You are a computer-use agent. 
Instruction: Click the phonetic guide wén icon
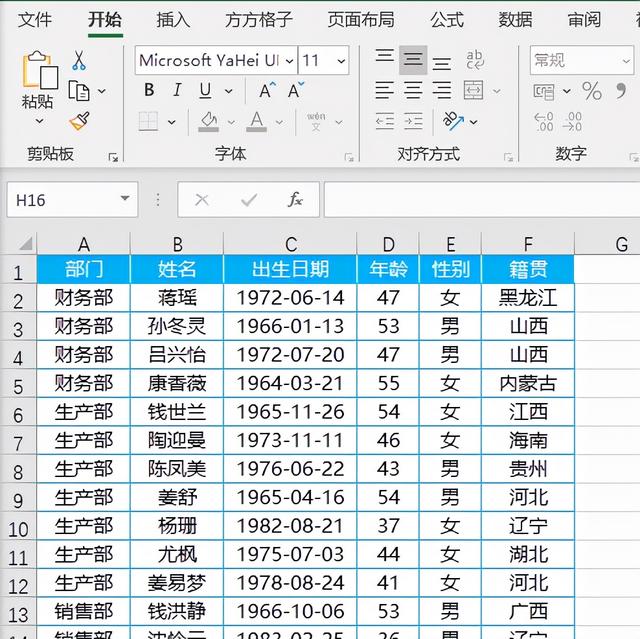(316, 121)
